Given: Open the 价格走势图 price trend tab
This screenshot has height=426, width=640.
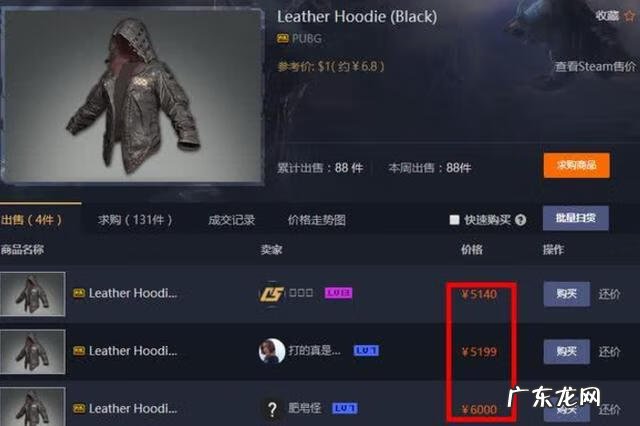Looking at the screenshot, I should 317,220.
